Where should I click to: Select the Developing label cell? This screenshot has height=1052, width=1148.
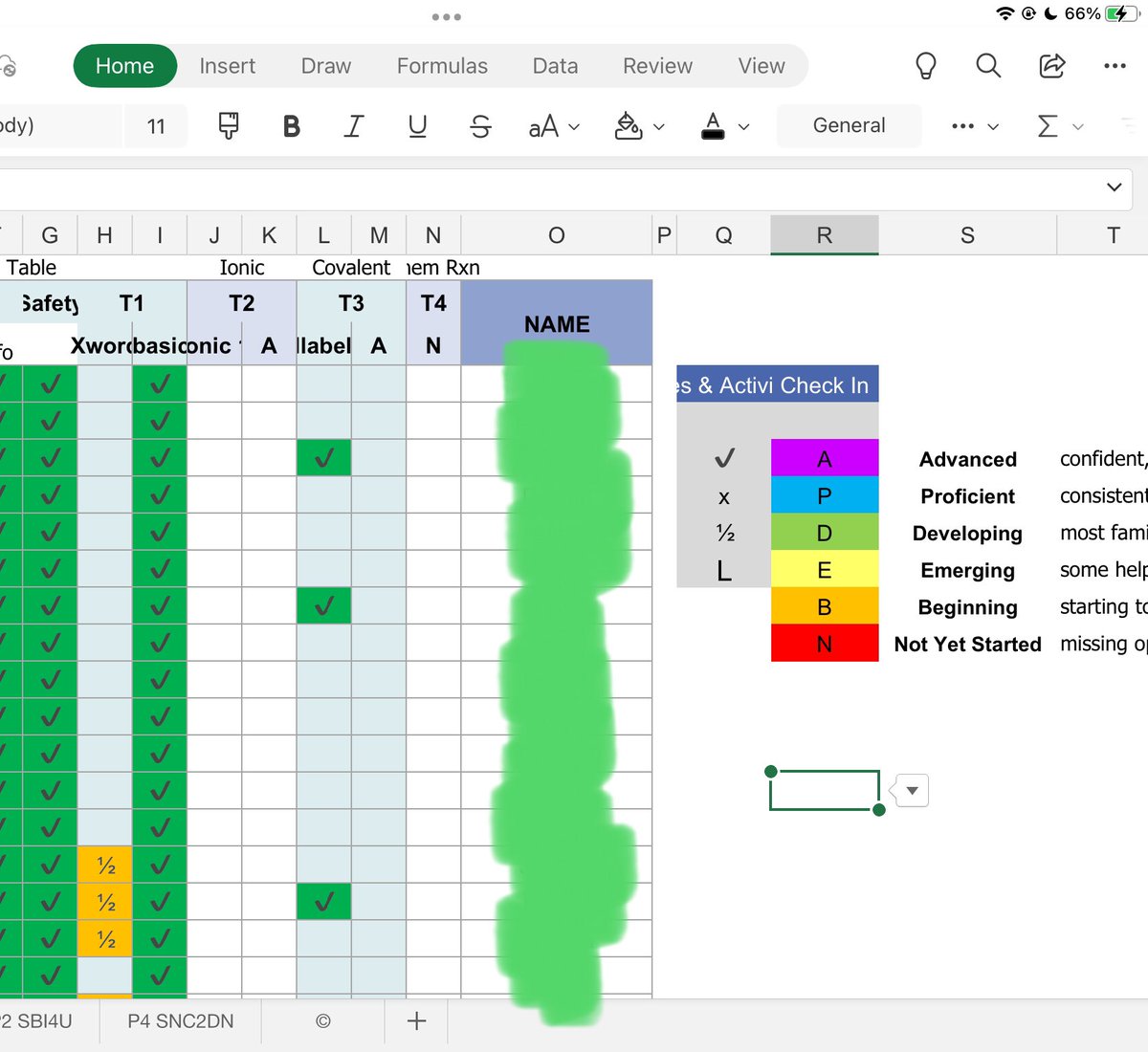coord(967,534)
